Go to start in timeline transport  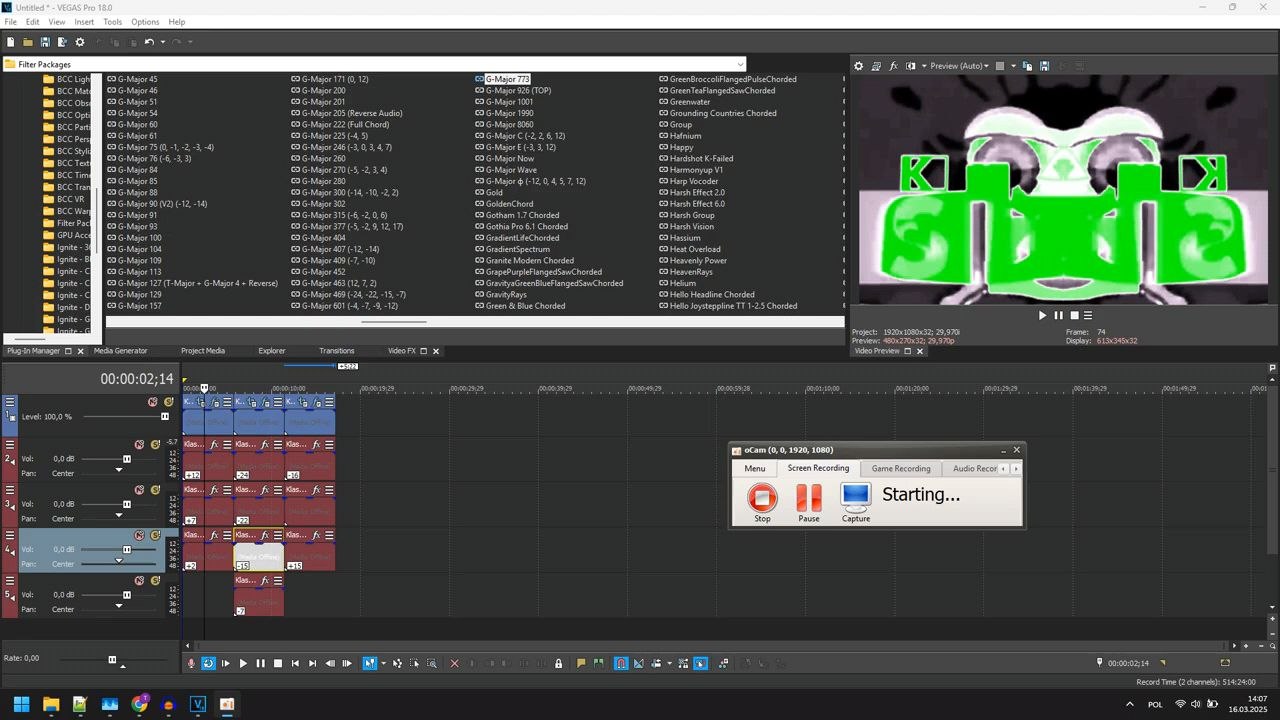click(295, 663)
